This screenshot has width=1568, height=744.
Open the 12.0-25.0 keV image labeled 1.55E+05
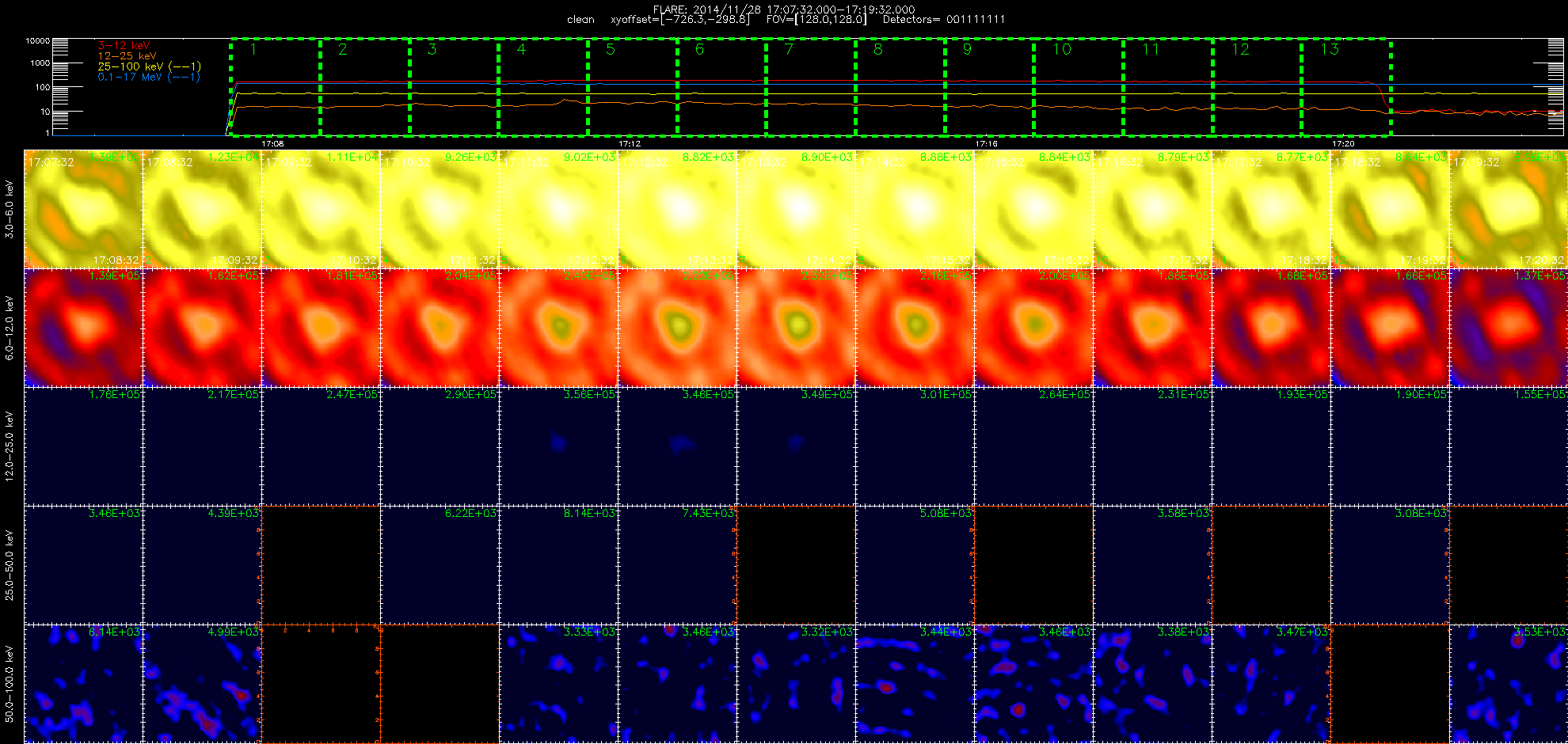1509,446
